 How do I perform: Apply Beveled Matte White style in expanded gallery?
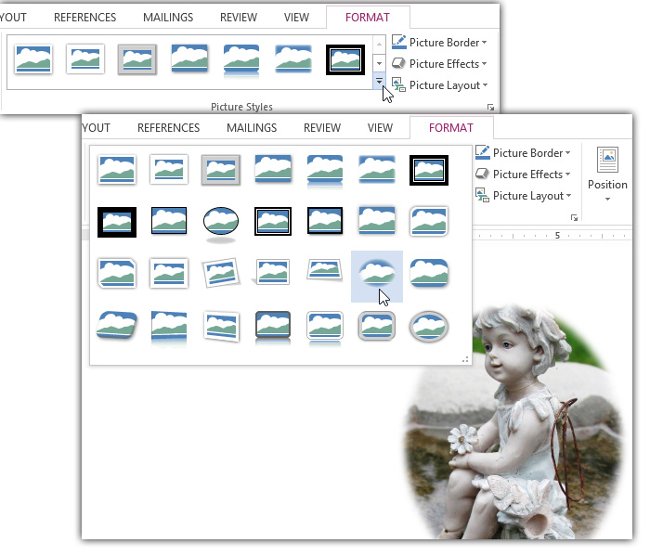169,169
